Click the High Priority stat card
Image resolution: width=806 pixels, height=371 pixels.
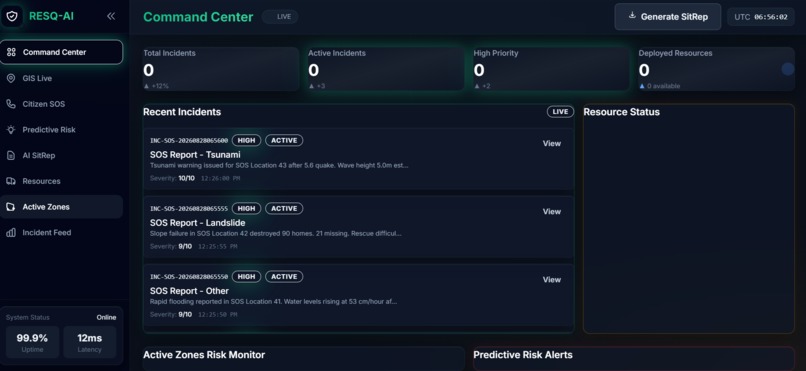pos(551,69)
